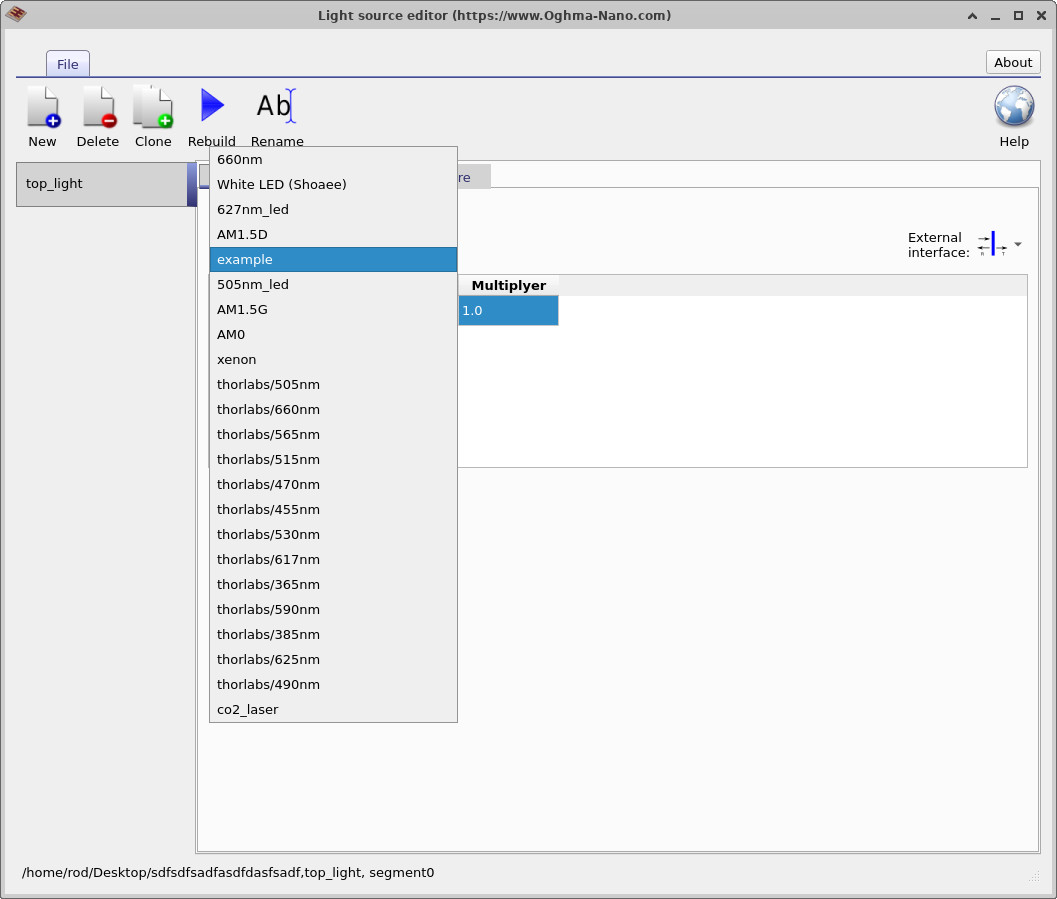Click the application logo in the titlebar
Screen dimensions: 1057x899
coord(16,14)
